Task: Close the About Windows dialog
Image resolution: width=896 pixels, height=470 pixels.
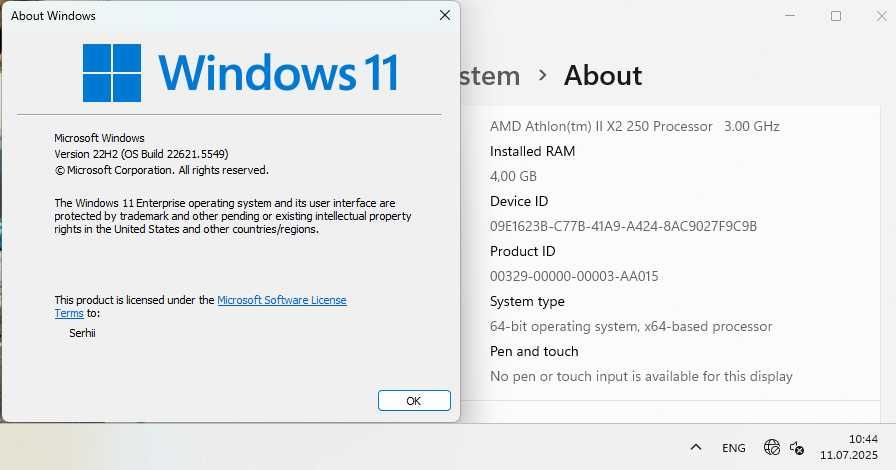Action: point(445,15)
